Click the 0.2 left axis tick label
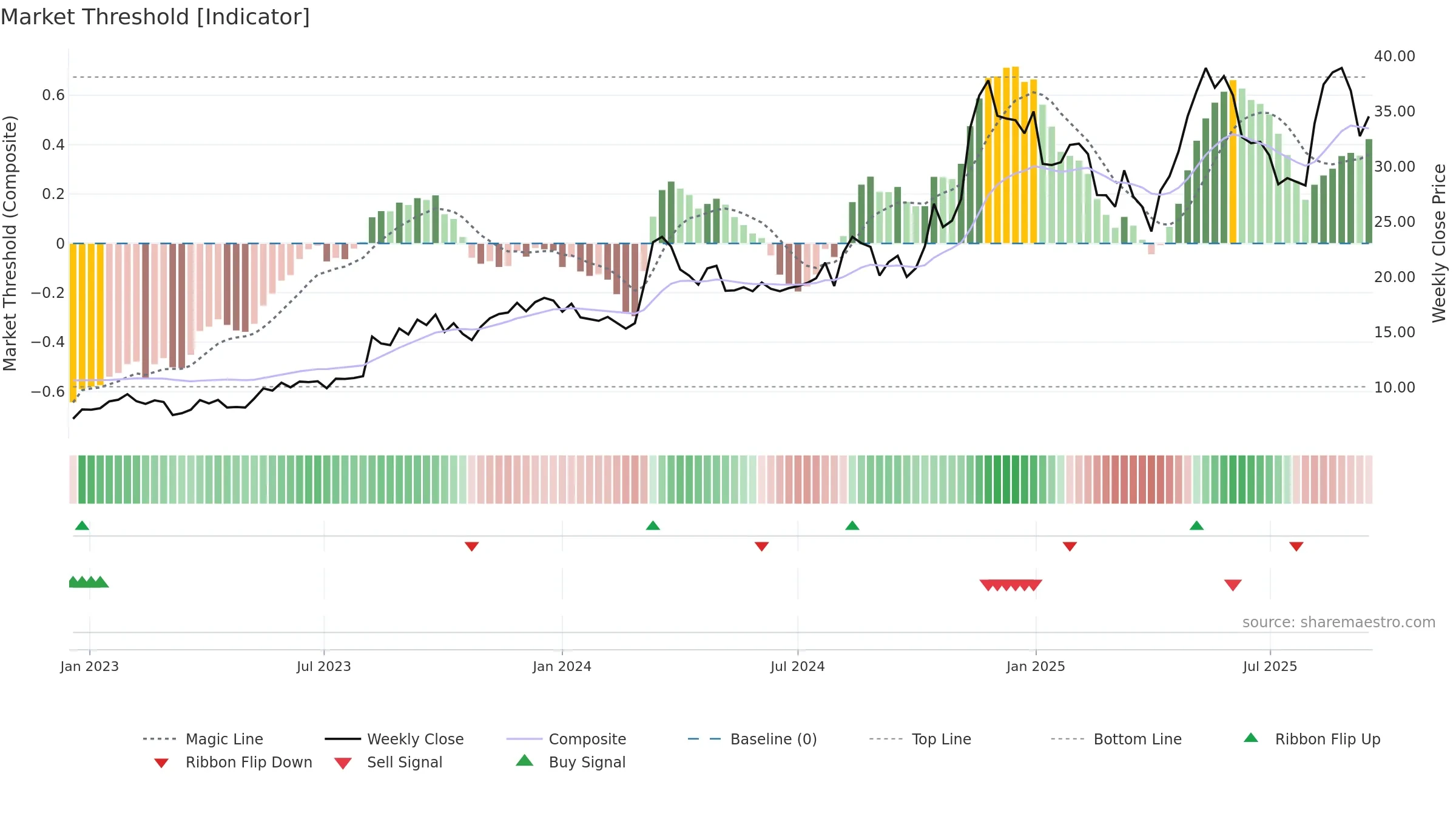Viewport: 1456px width, 819px height. [x=53, y=194]
